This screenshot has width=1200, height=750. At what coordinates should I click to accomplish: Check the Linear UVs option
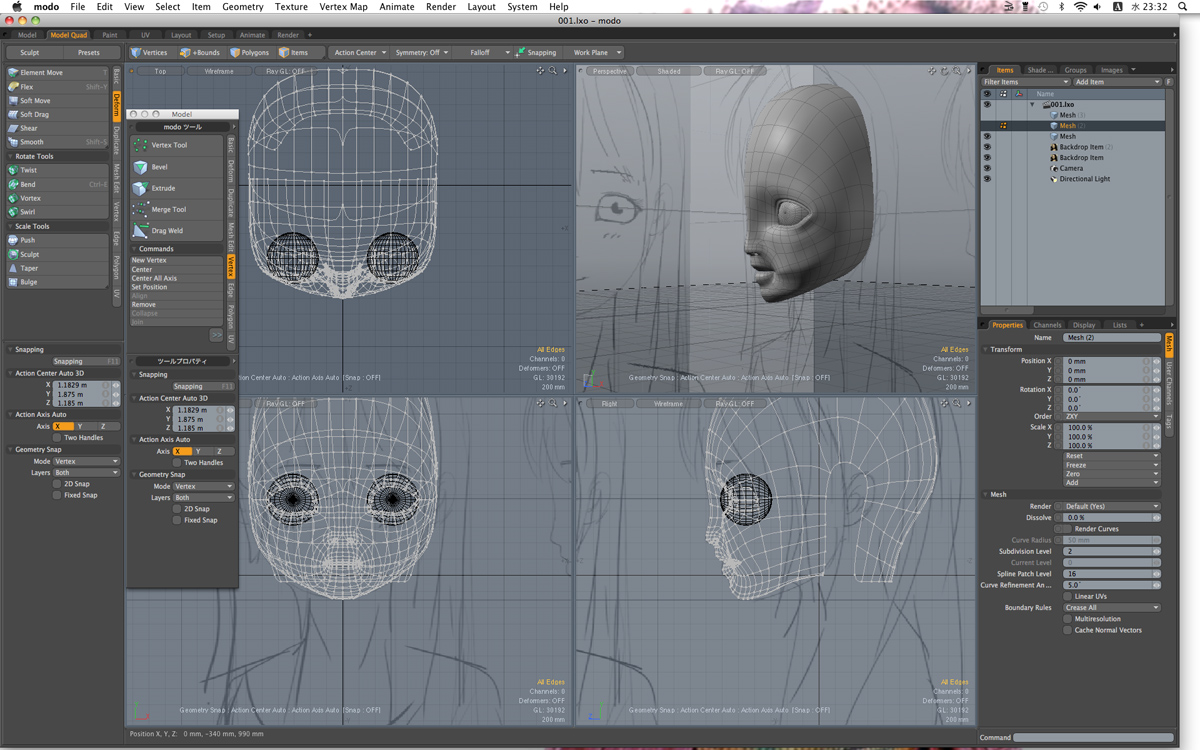click(x=1067, y=596)
